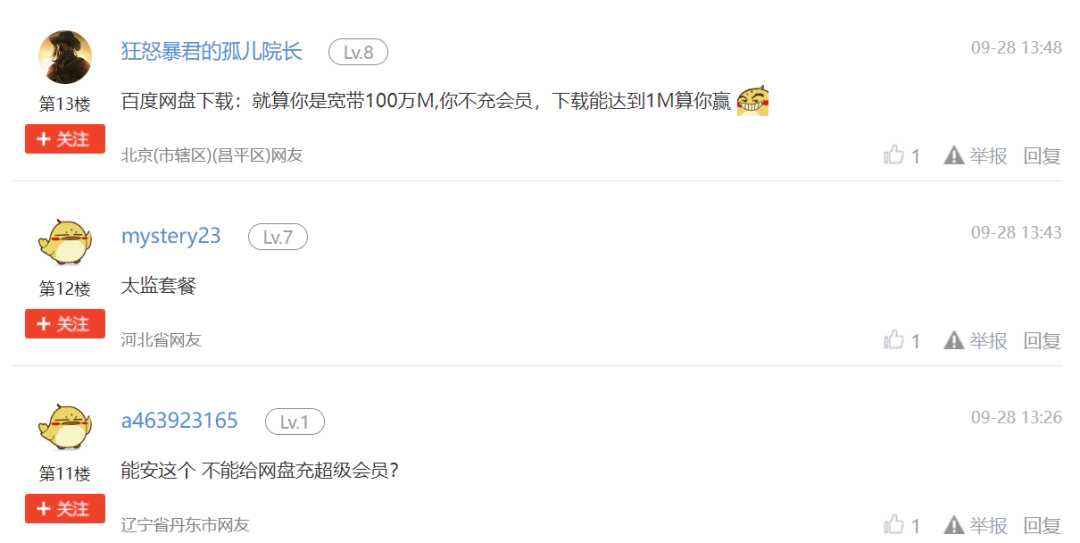Open avatar of 狂怒暴君的孤儿院长

click(65, 57)
